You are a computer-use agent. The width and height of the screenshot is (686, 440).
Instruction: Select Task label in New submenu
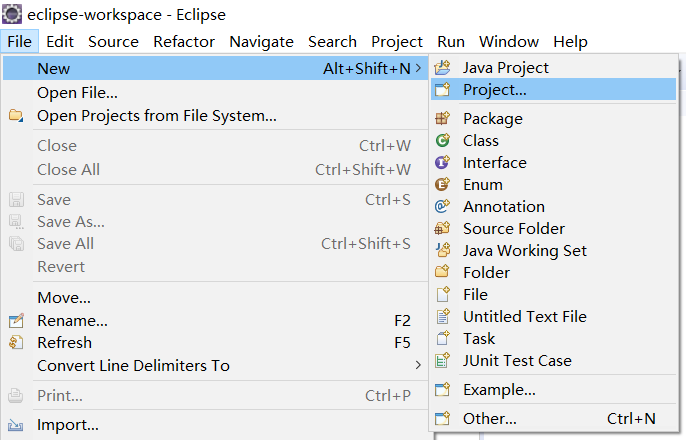[480, 339]
